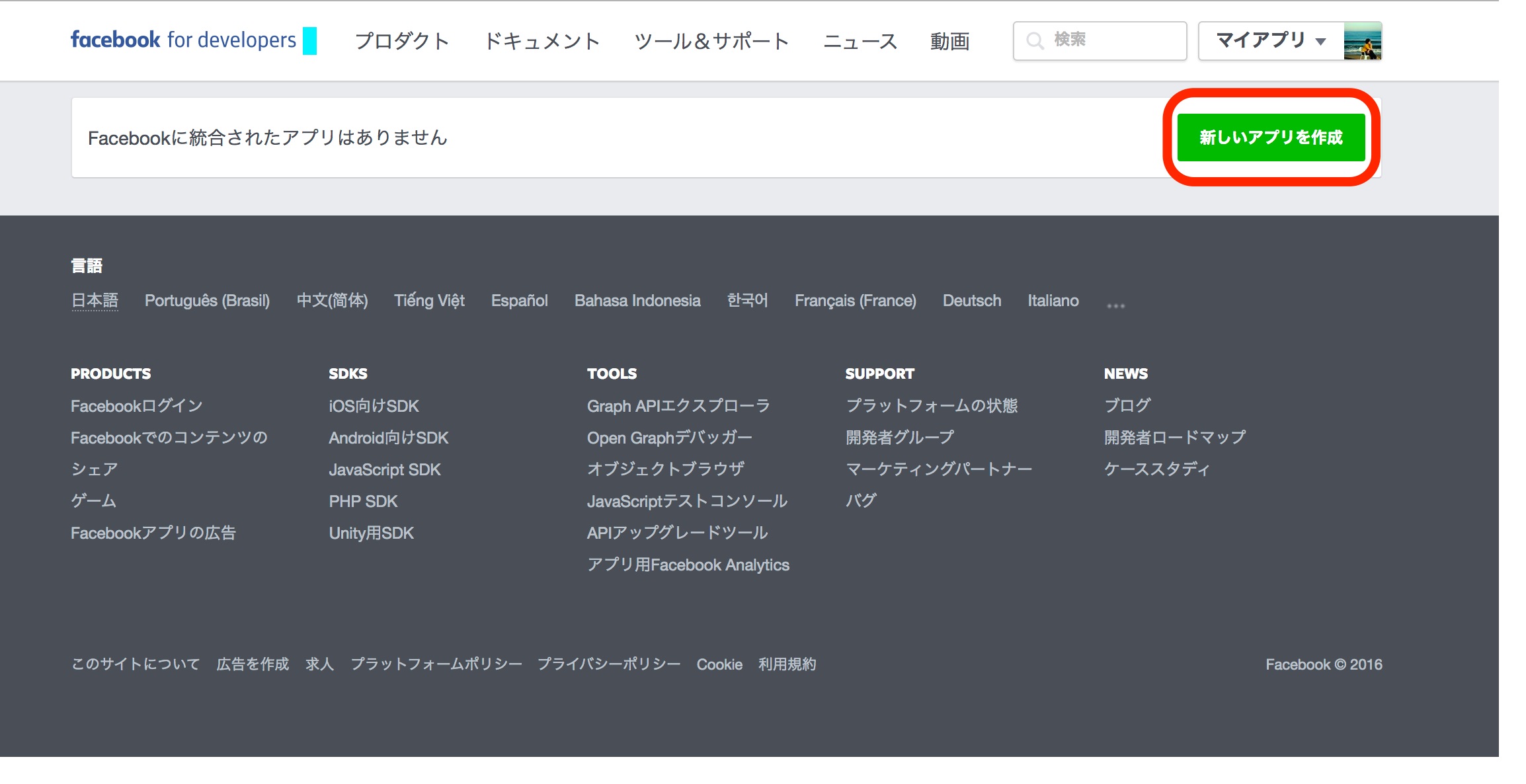
Task: Open Graph APIエクスプローラ tool
Action: [678, 406]
